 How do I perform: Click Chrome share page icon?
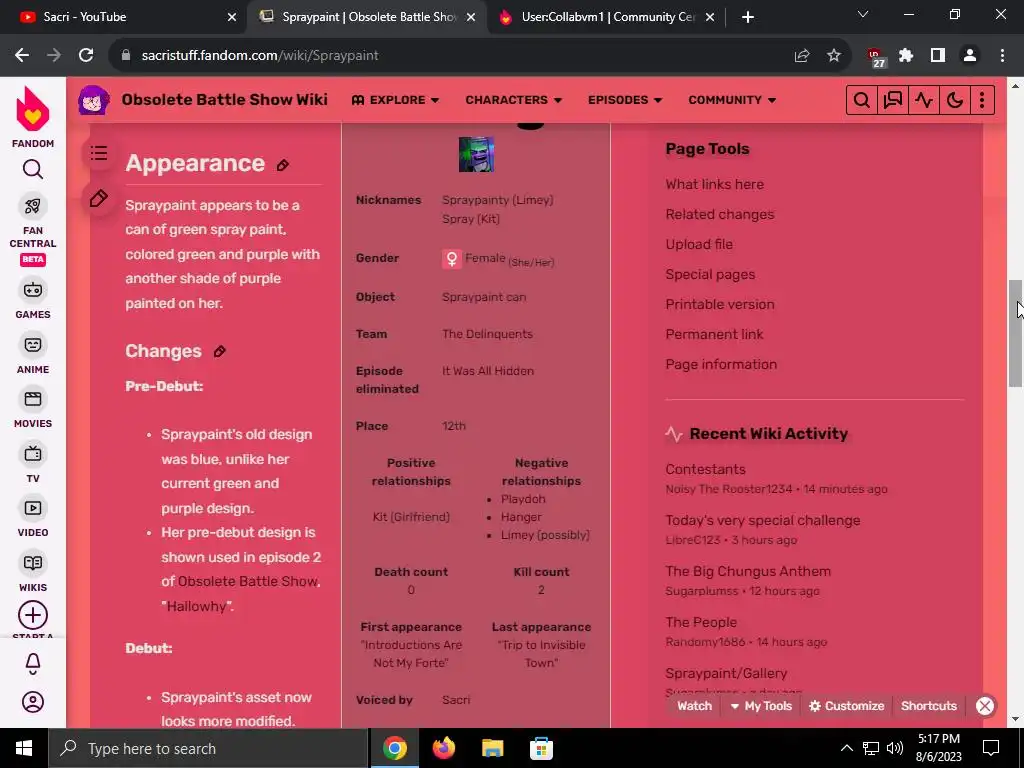coord(802,56)
